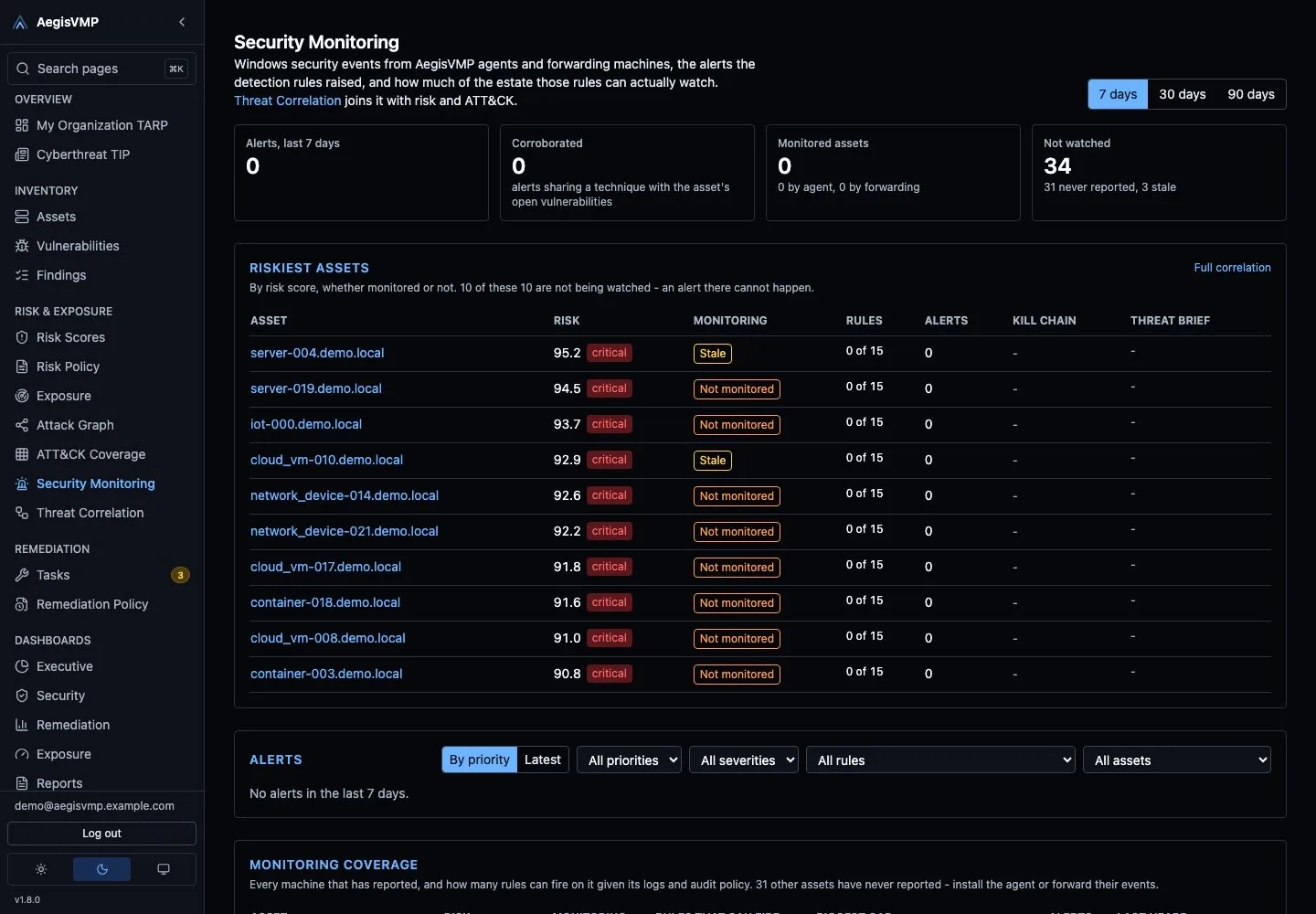Click the Search pages field
1316x914 pixels.
coord(101,69)
